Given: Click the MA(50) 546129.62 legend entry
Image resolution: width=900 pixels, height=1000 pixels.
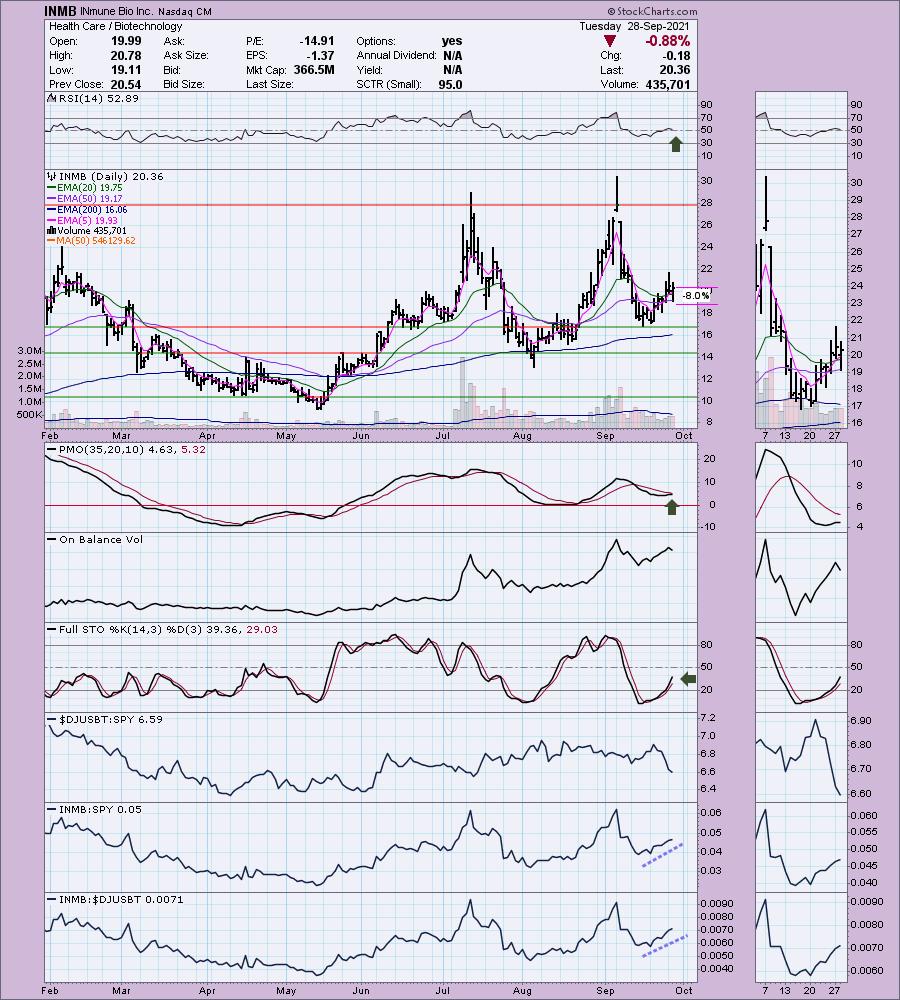Looking at the screenshot, I should click(x=96, y=240).
